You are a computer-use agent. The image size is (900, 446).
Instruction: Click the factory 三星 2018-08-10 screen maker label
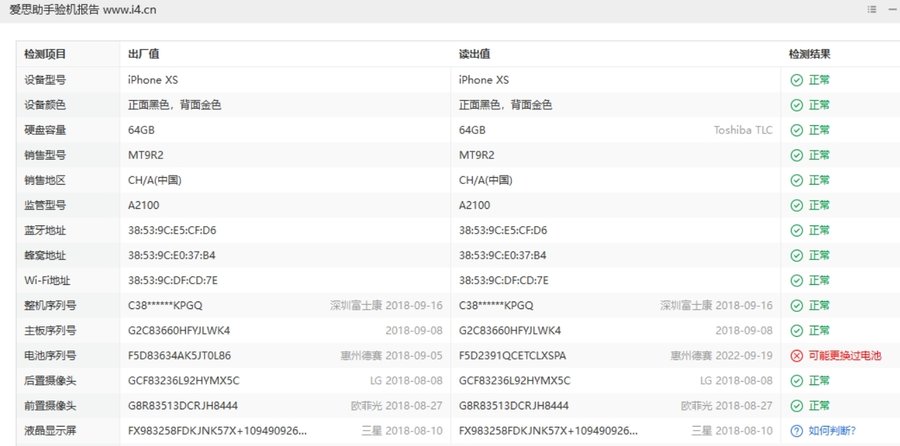(402, 431)
